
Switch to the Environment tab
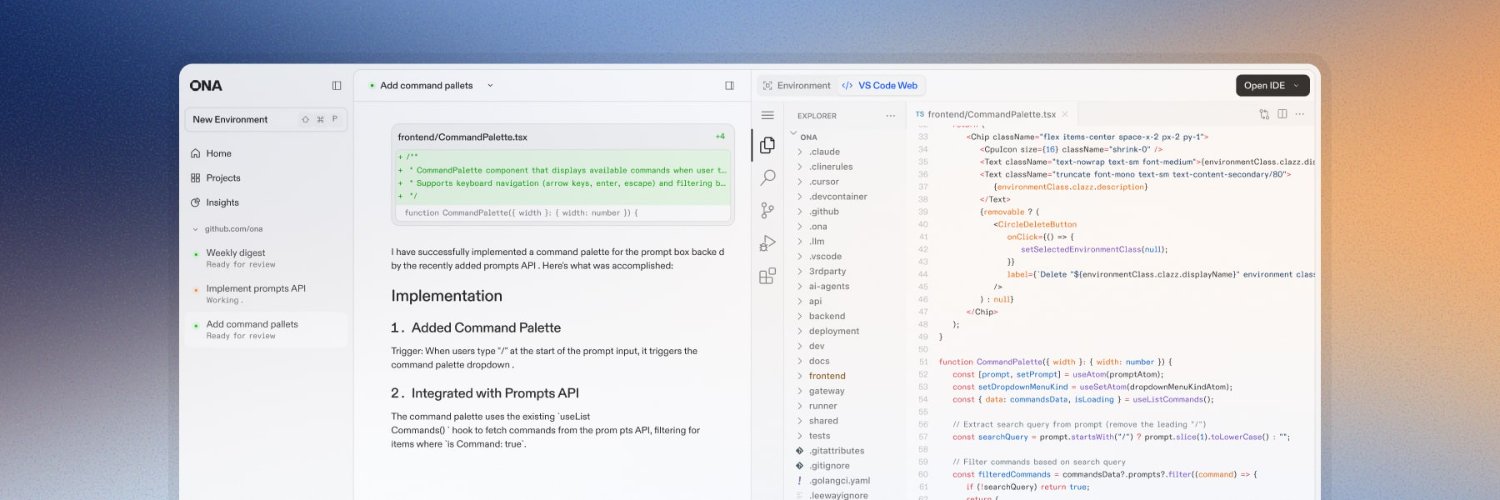point(796,86)
